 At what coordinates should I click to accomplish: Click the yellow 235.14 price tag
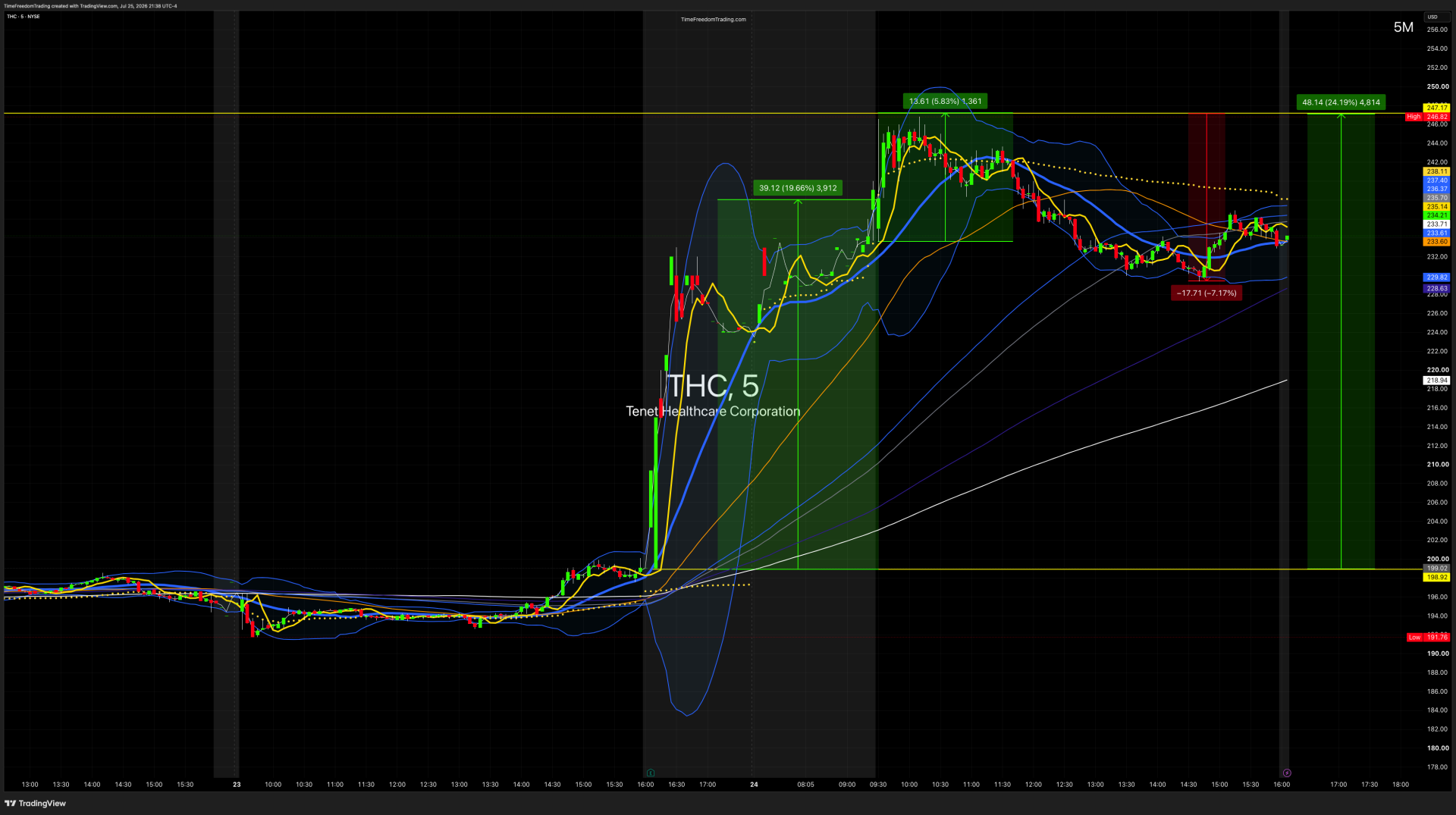click(1437, 207)
